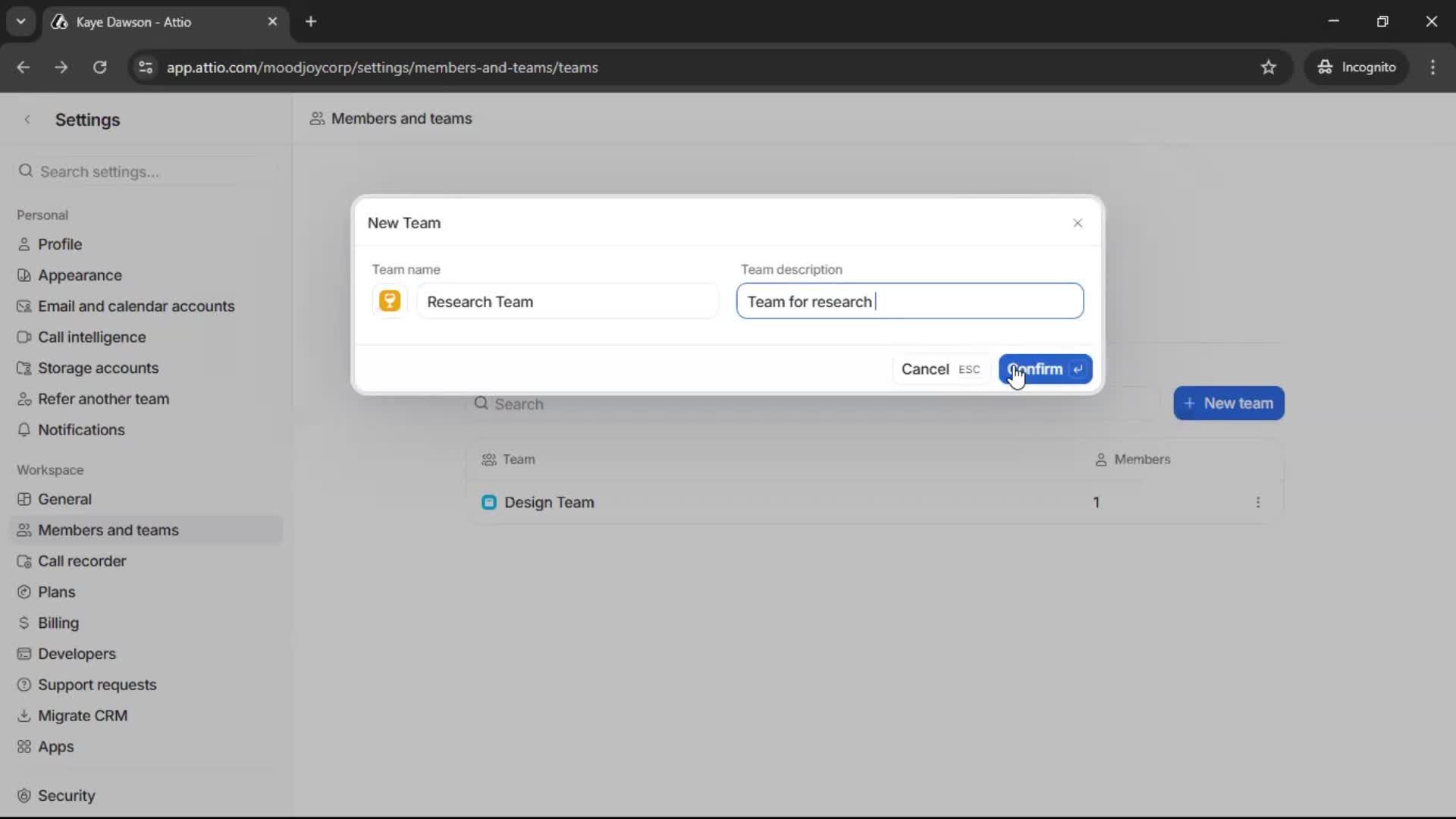Open Profile settings

59,243
